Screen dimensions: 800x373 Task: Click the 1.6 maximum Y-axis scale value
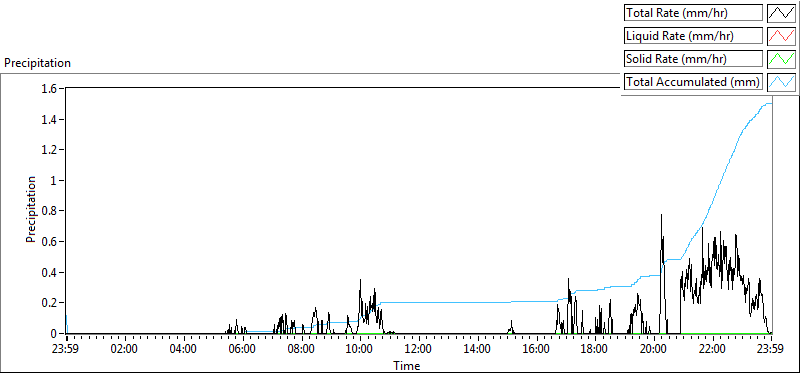pyautogui.click(x=53, y=89)
